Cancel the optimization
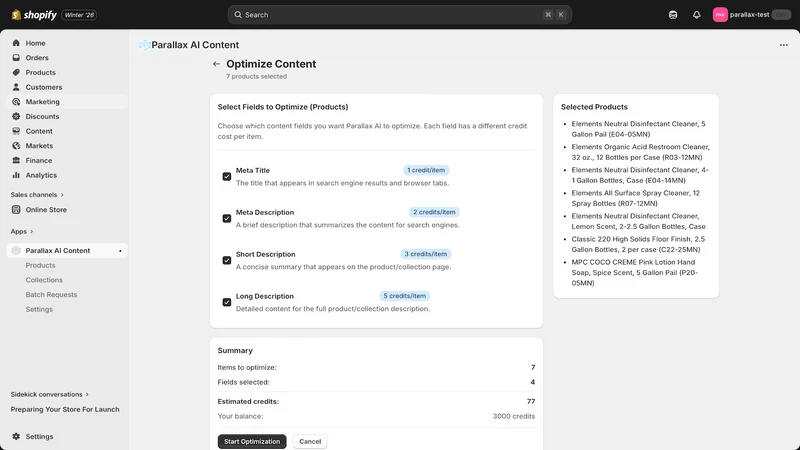The image size is (800, 450). [x=310, y=441]
